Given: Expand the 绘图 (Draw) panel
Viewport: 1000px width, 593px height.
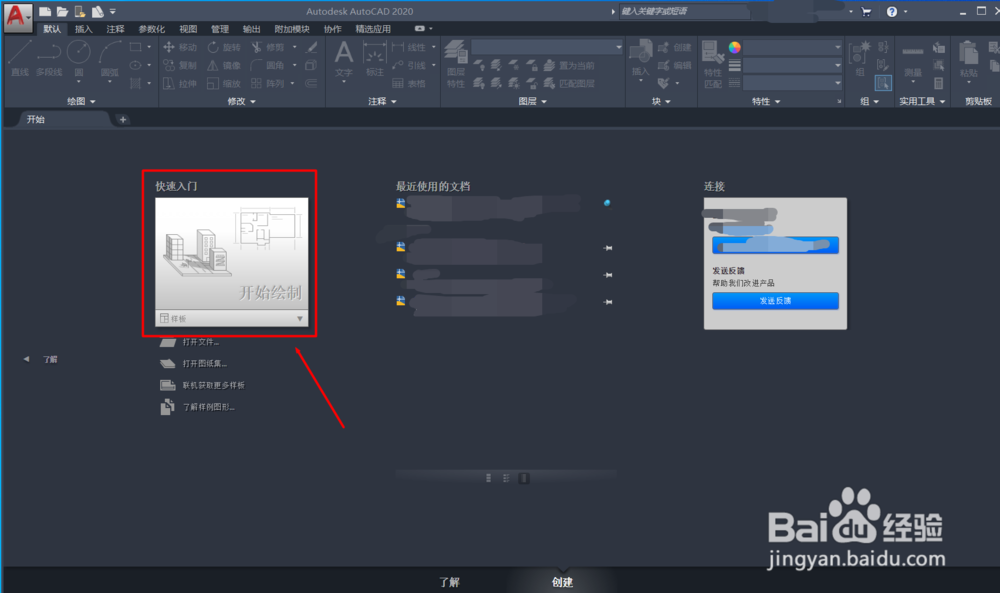Looking at the screenshot, I should [x=81, y=101].
